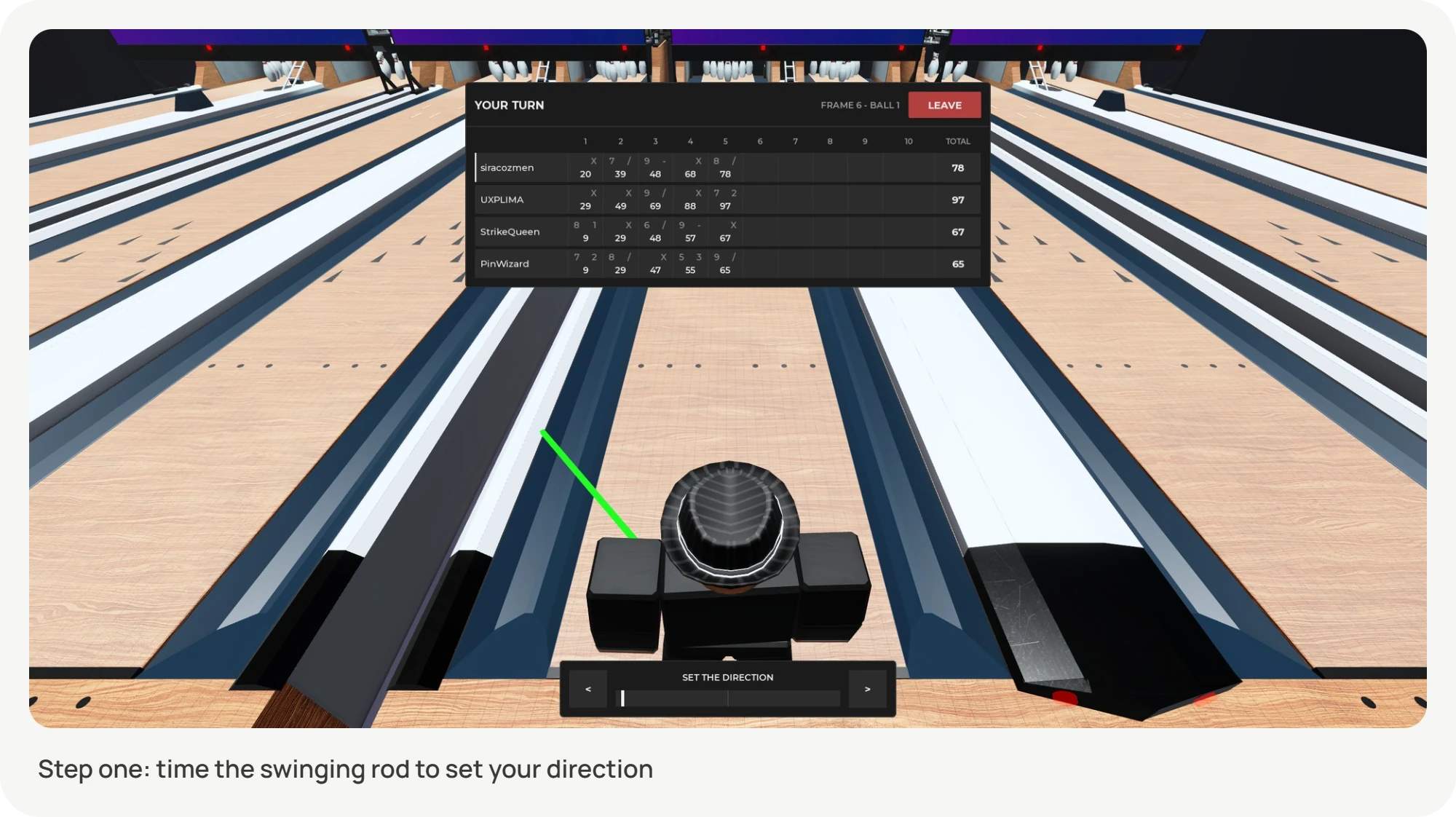Click UXPLIMA's frame 4 score 88
Viewport: 1456px width, 817px height.
(690, 206)
